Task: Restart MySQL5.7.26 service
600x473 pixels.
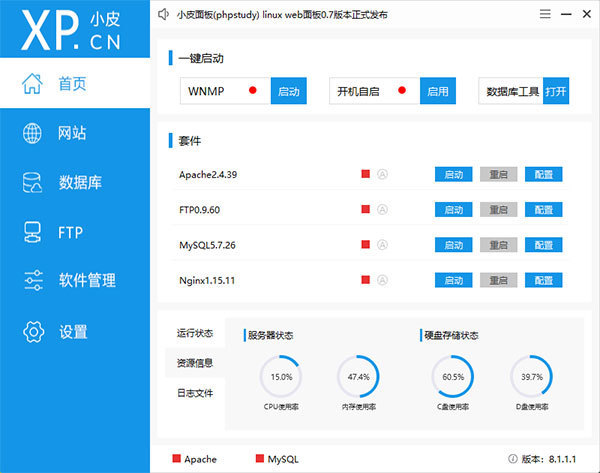Action: coord(499,245)
